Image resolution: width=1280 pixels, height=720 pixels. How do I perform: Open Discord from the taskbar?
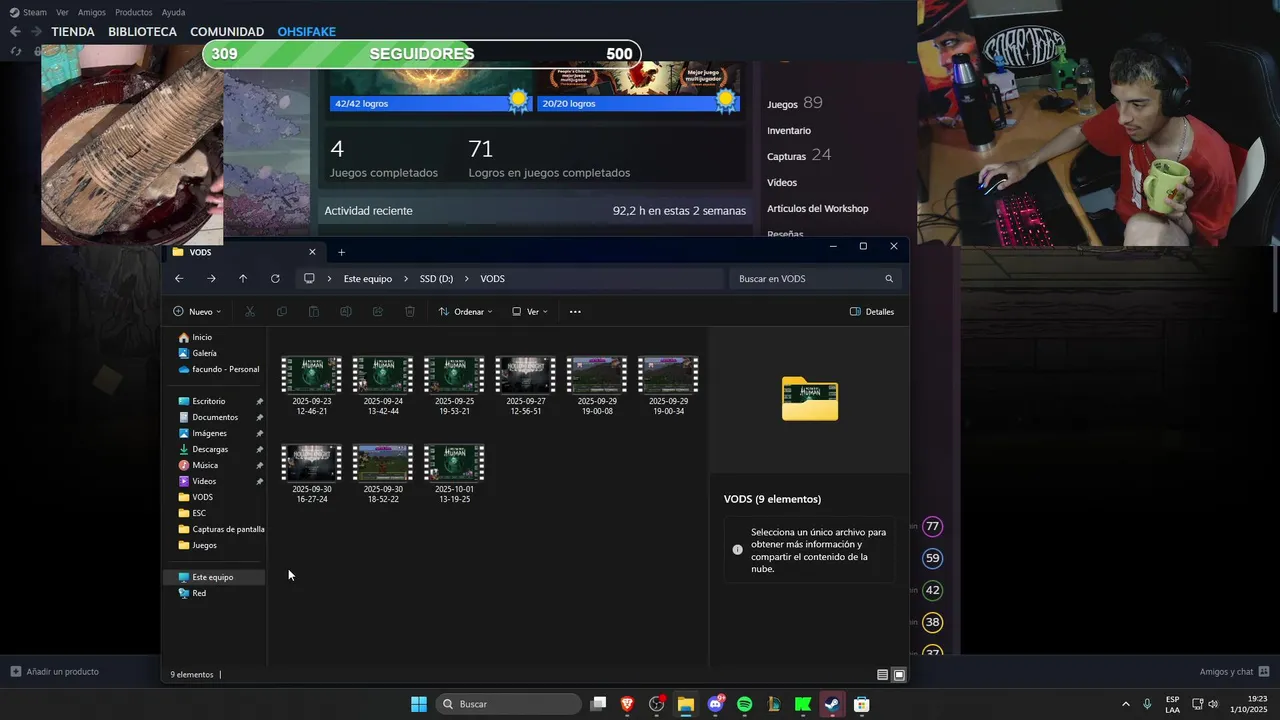716,704
